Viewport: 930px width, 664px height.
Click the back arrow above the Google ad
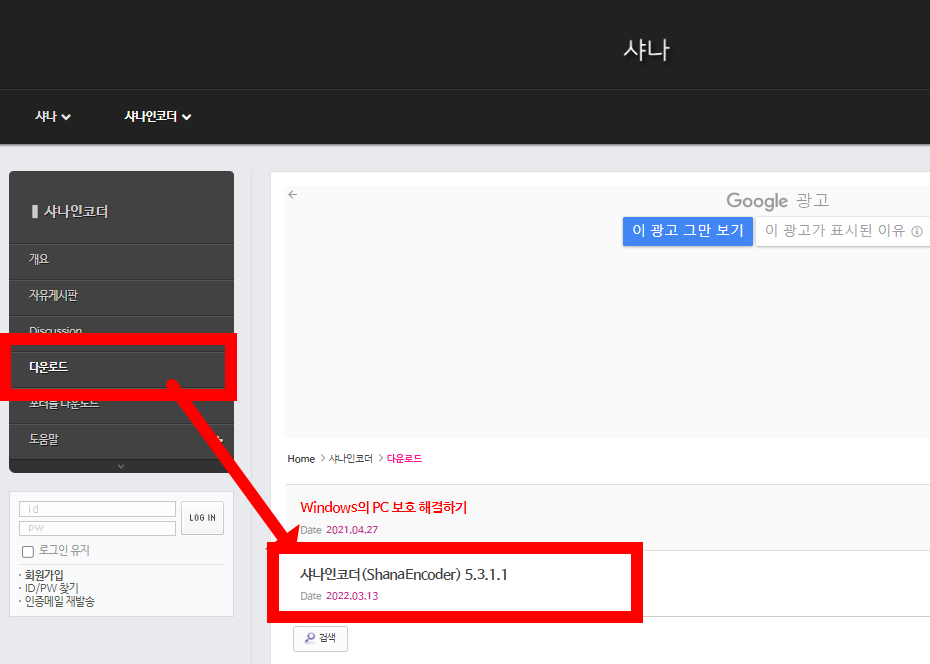(x=292, y=195)
